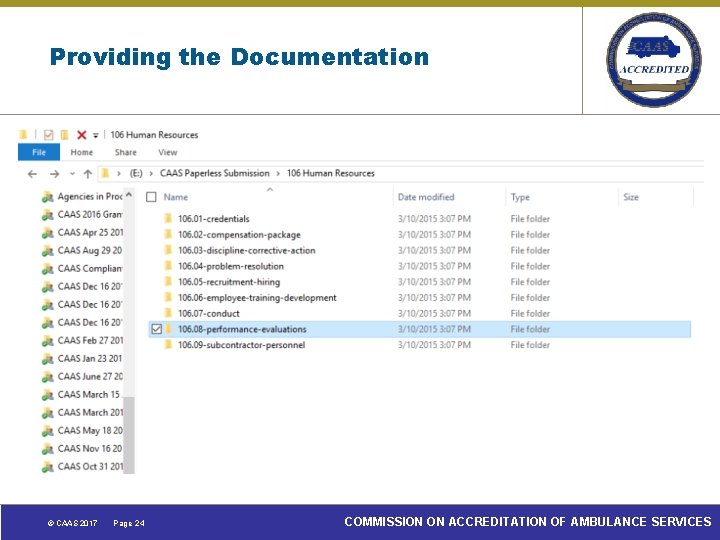Click the CAAS Oct 31 shared-folder icon
Viewport: 720px width, 540px height.
[x=48, y=467]
